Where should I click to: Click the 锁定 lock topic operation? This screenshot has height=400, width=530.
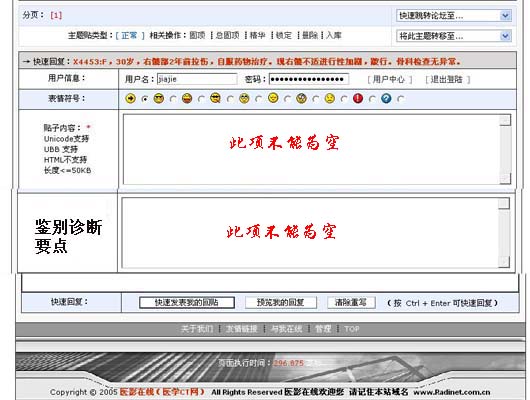pos(284,35)
